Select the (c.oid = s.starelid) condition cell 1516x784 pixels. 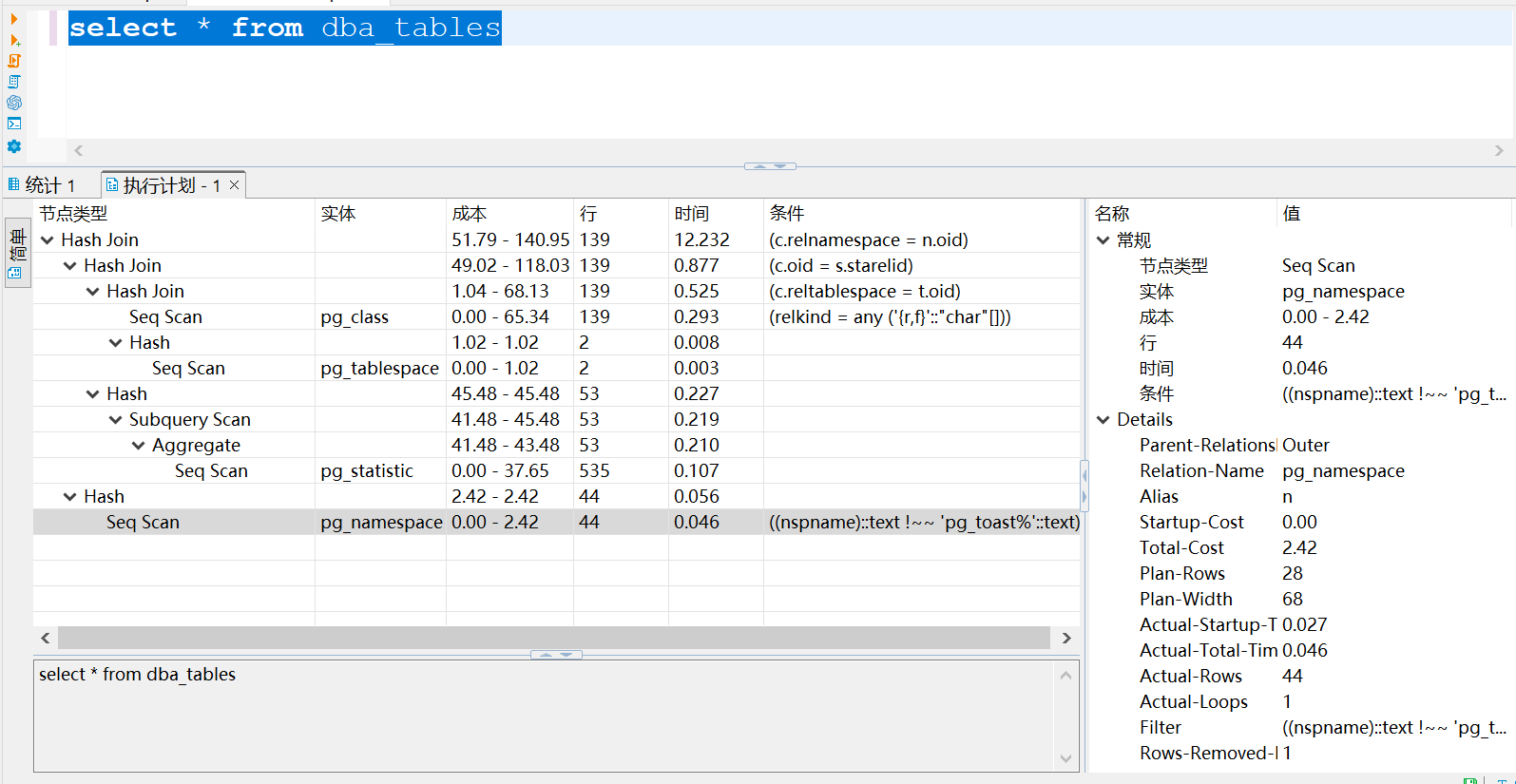(922, 266)
